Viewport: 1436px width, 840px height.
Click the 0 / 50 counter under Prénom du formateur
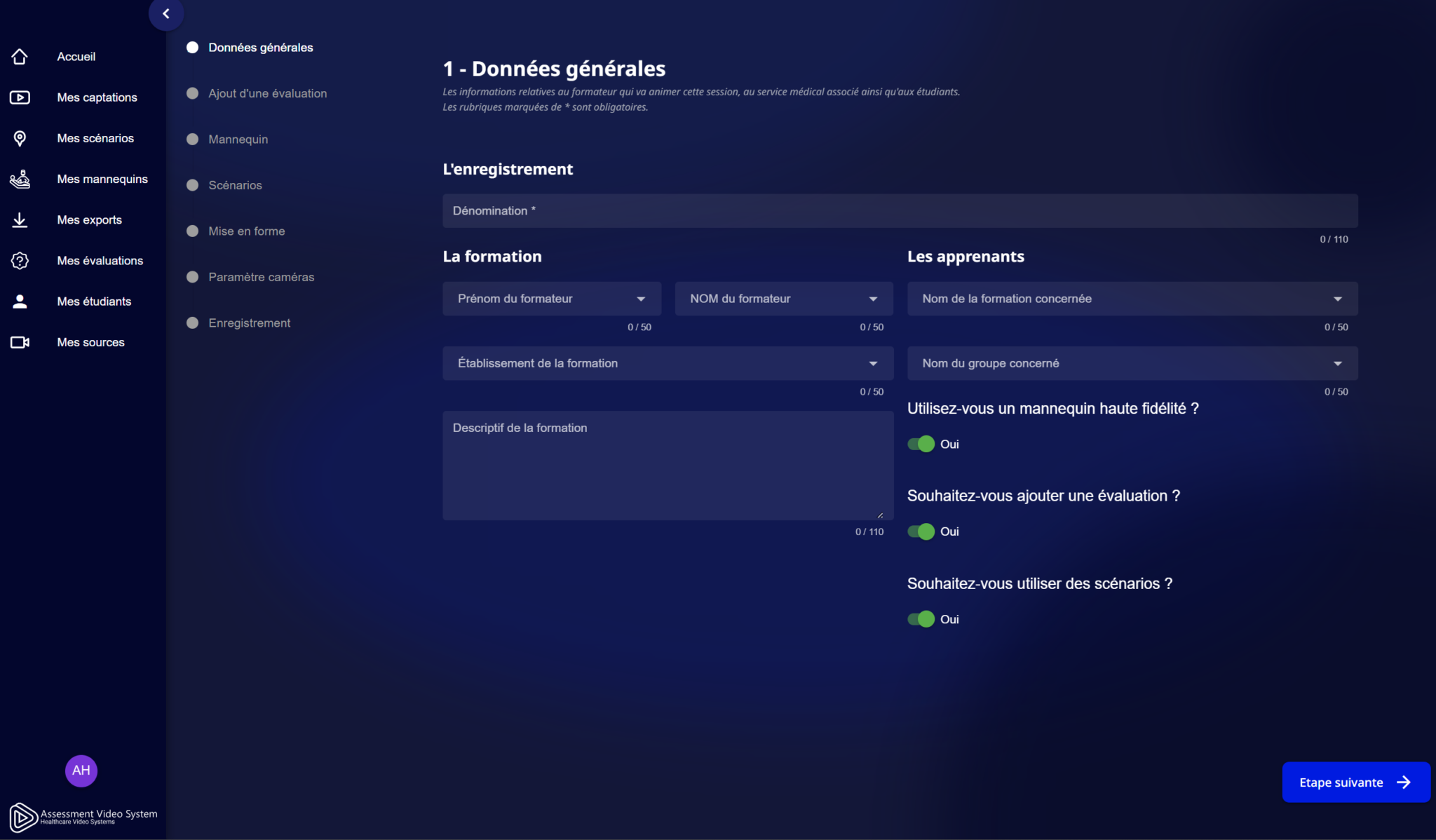coord(639,327)
